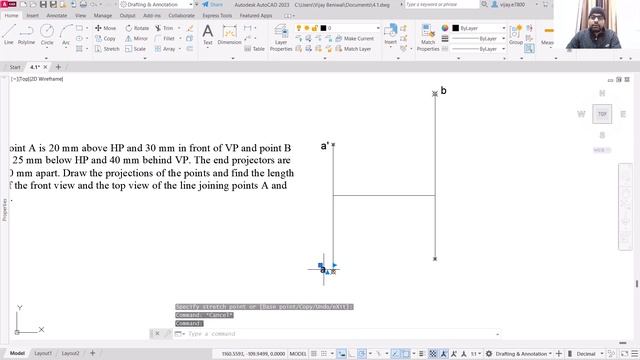
Task: Open the workspace dropdown in title bar
Action: point(191,4)
